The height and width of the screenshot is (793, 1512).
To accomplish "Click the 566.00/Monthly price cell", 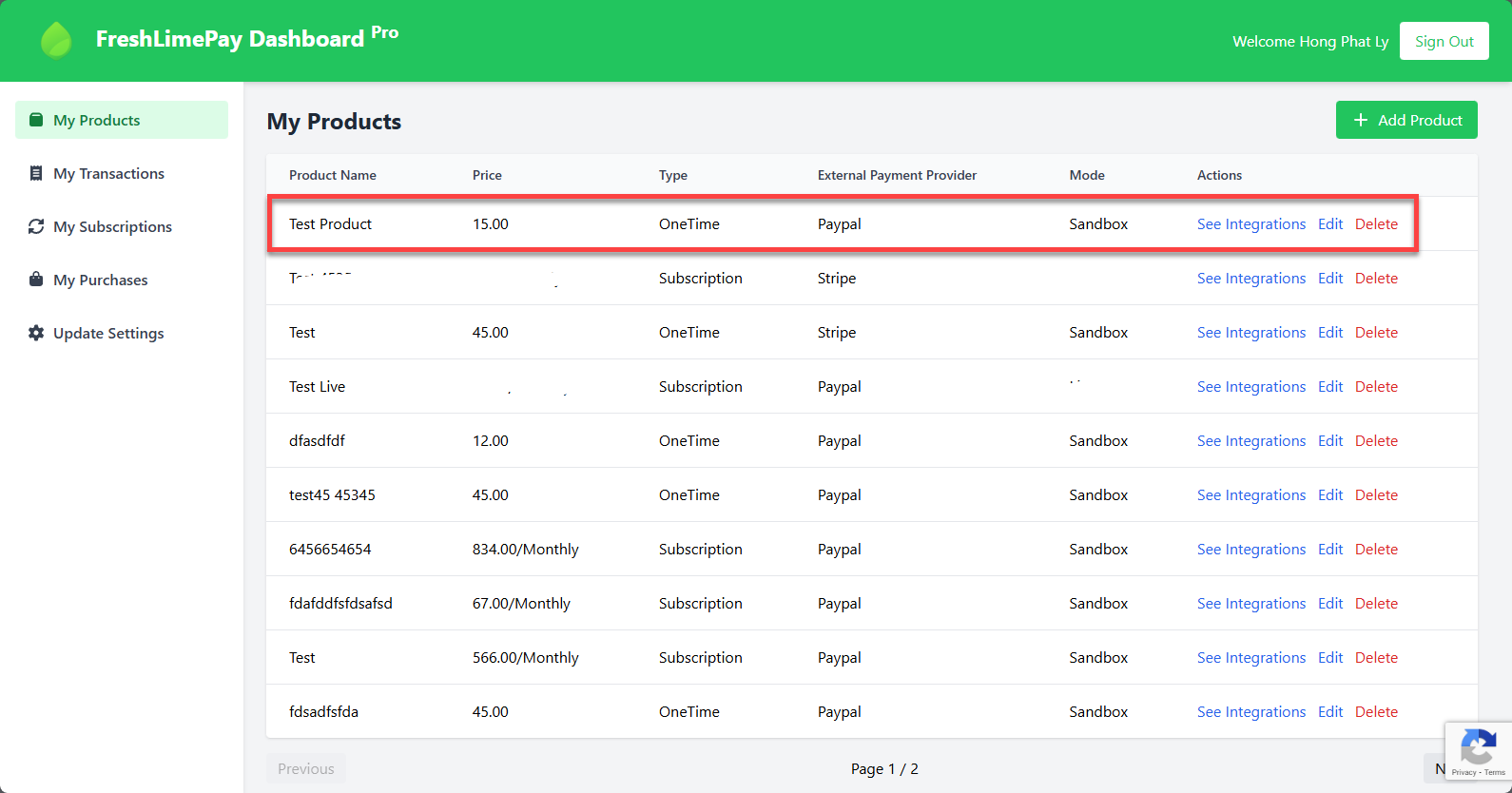I will click(x=526, y=657).
